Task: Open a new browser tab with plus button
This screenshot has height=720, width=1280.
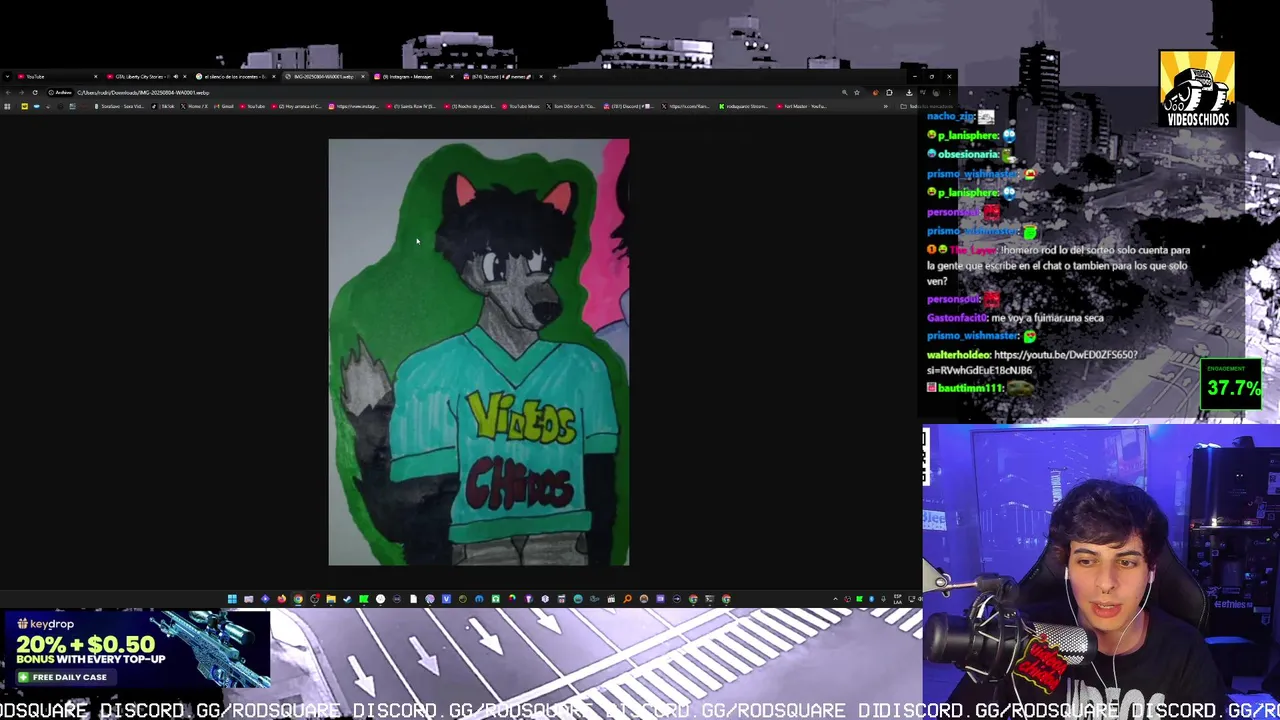Action: click(x=554, y=76)
